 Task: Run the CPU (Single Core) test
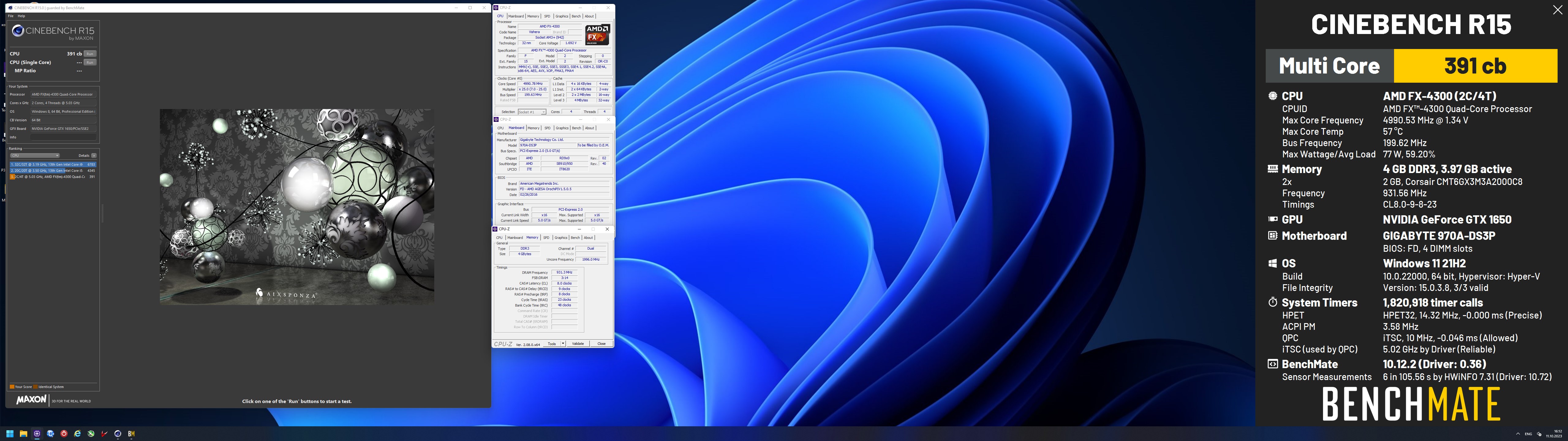point(90,62)
